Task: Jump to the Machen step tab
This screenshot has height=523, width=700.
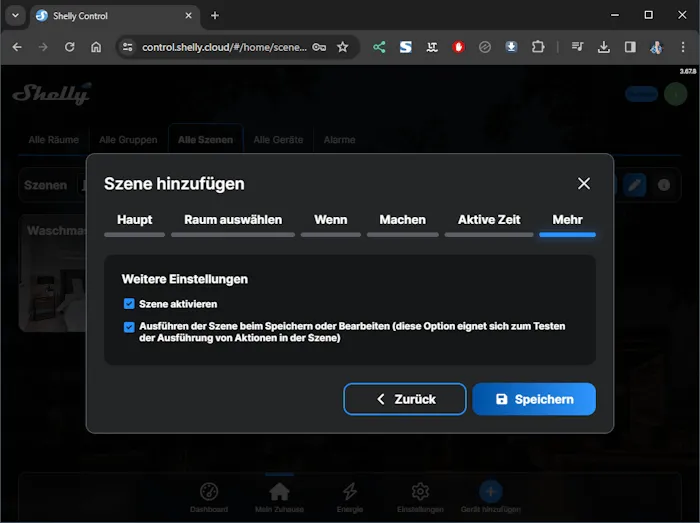Action: (x=402, y=220)
